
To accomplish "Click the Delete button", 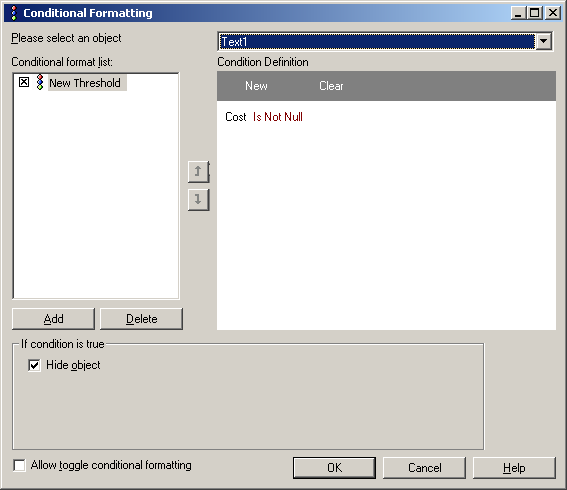I will pyautogui.click(x=141, y=319).
